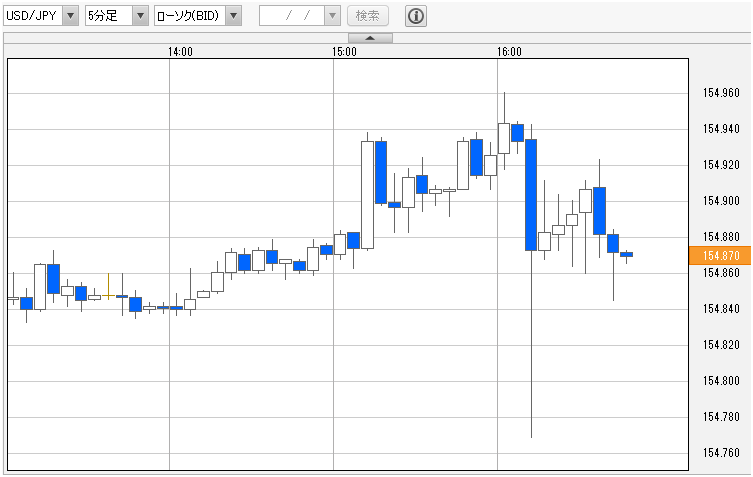Viewport: 753px width, 477px height.
Task: Open the information icon
Action: [x=416, y=16]
